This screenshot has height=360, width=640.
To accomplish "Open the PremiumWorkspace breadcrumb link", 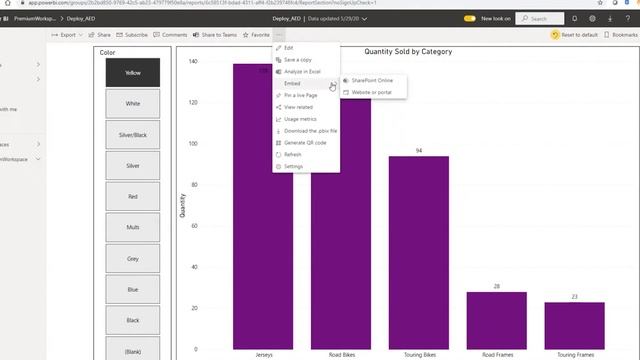I will tap(35, 19).
